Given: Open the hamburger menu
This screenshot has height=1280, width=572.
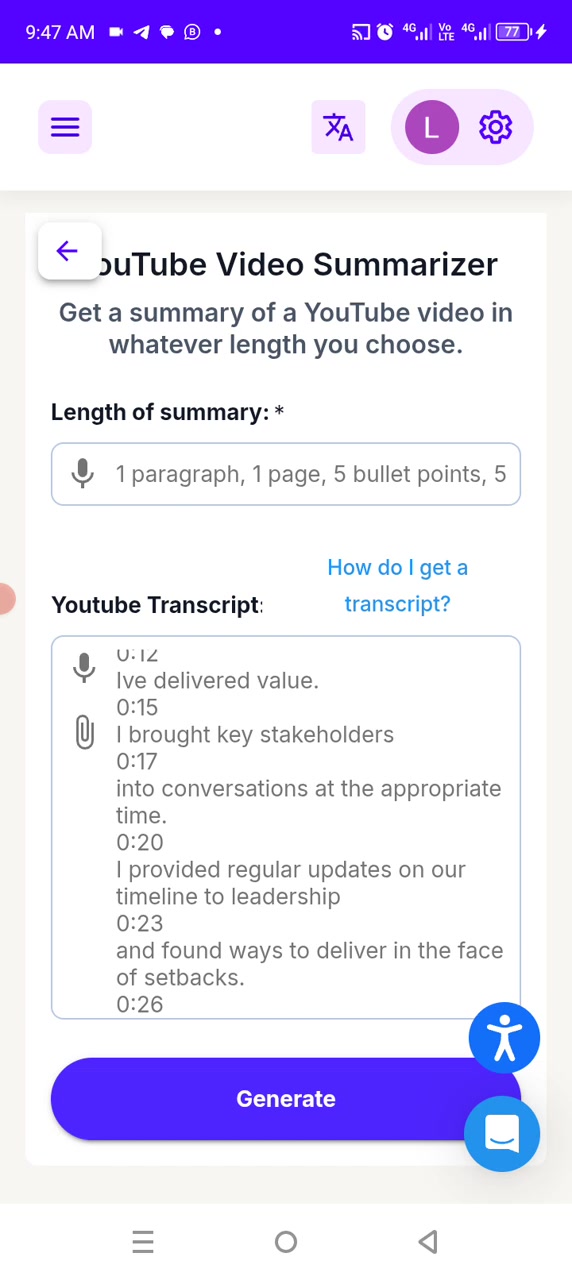Looking at the screenshot, I should (65, 127).
